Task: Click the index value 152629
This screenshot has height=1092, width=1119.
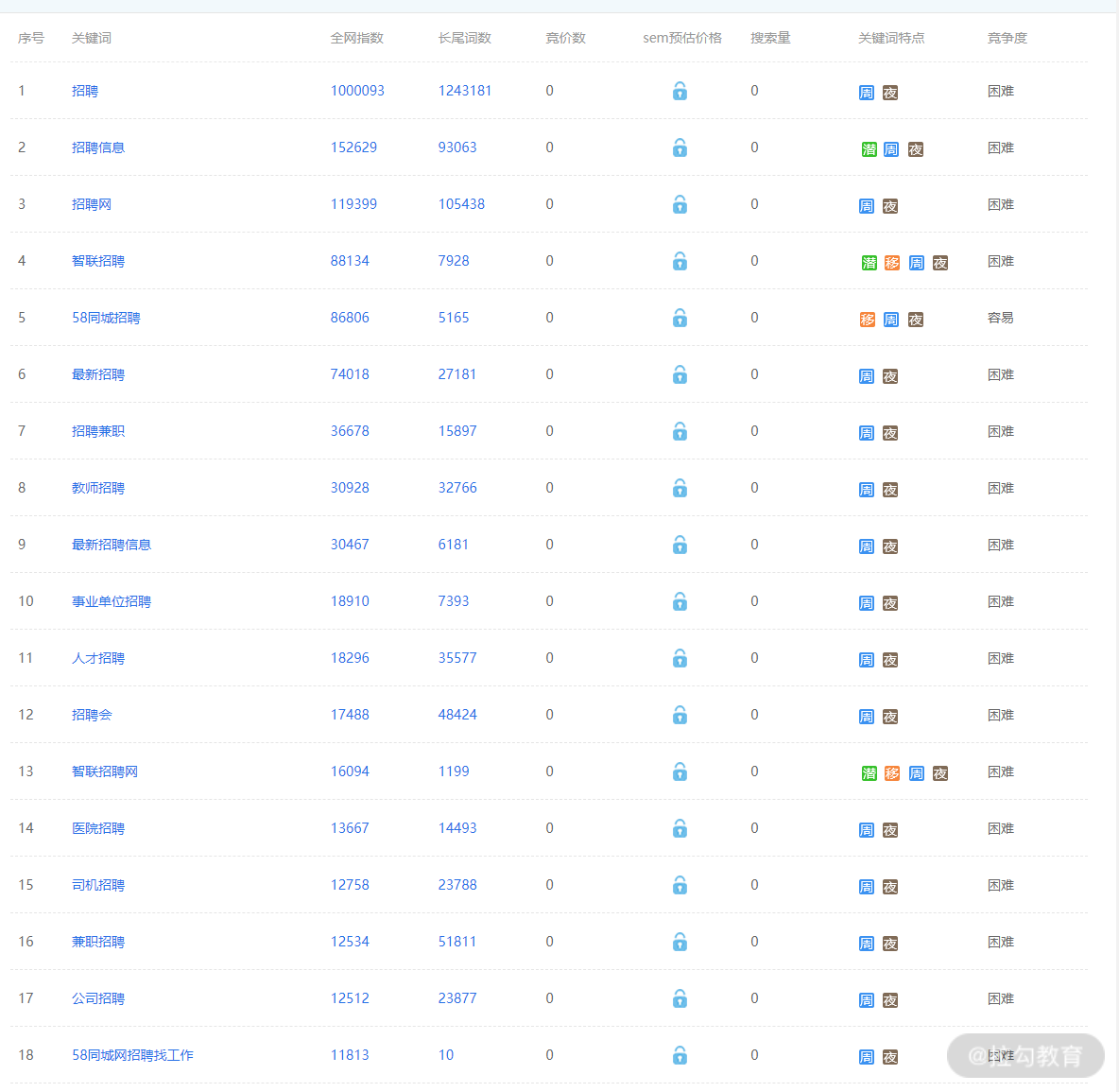Action: [x=354, y=147]
